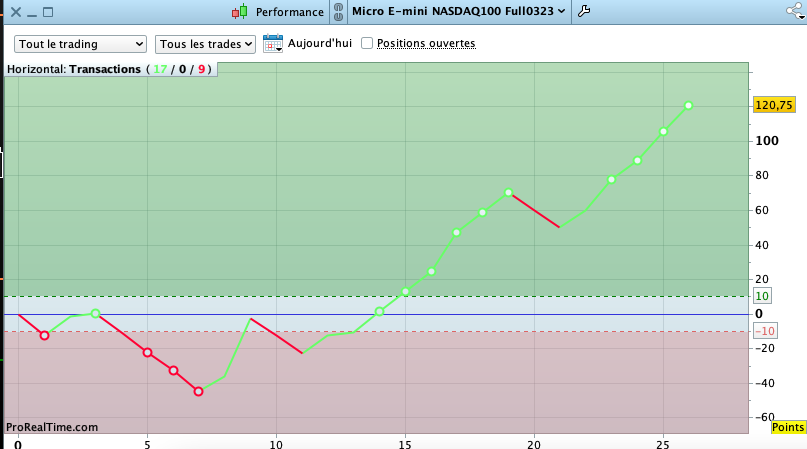Select the green point at transaction 3
Screen dimensions: 807x449
coord(95,313)
